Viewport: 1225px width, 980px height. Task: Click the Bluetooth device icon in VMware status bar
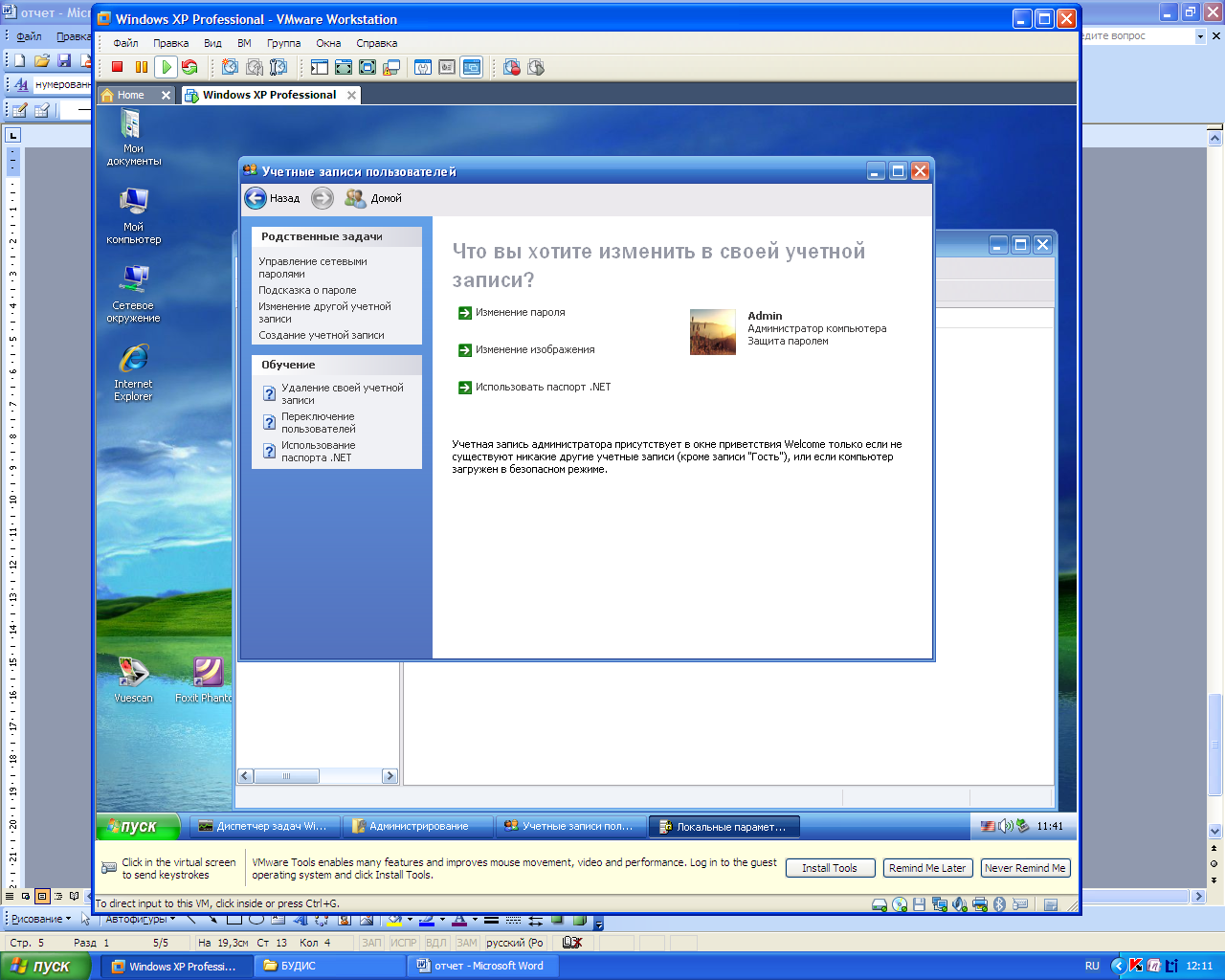[999, 904]
